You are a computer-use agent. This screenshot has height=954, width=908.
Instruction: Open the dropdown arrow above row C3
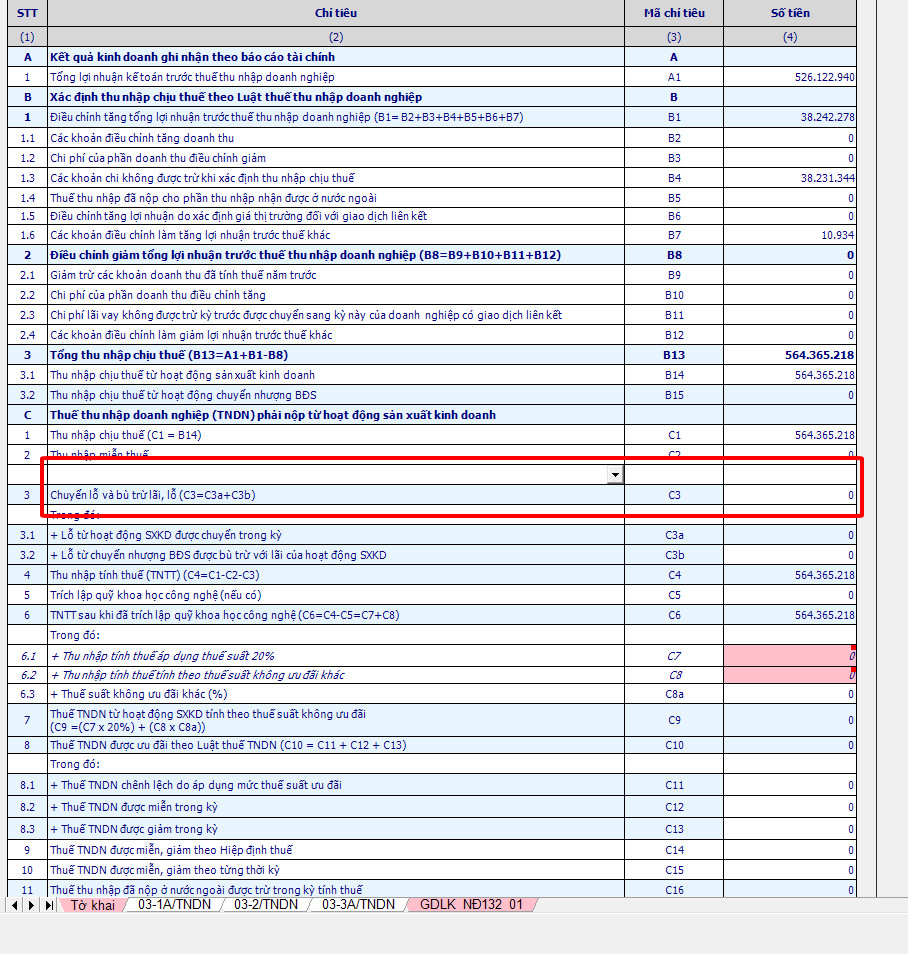coord(616,475)
